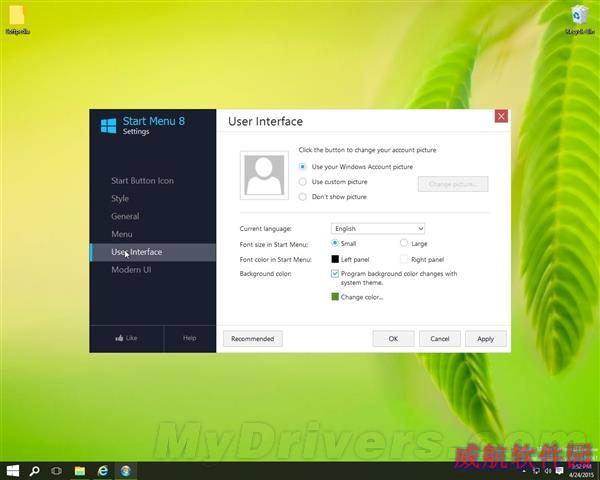This screenshot has height=480, width=600.
Task: Click the Apply button
Action: [x=486, y=339]
